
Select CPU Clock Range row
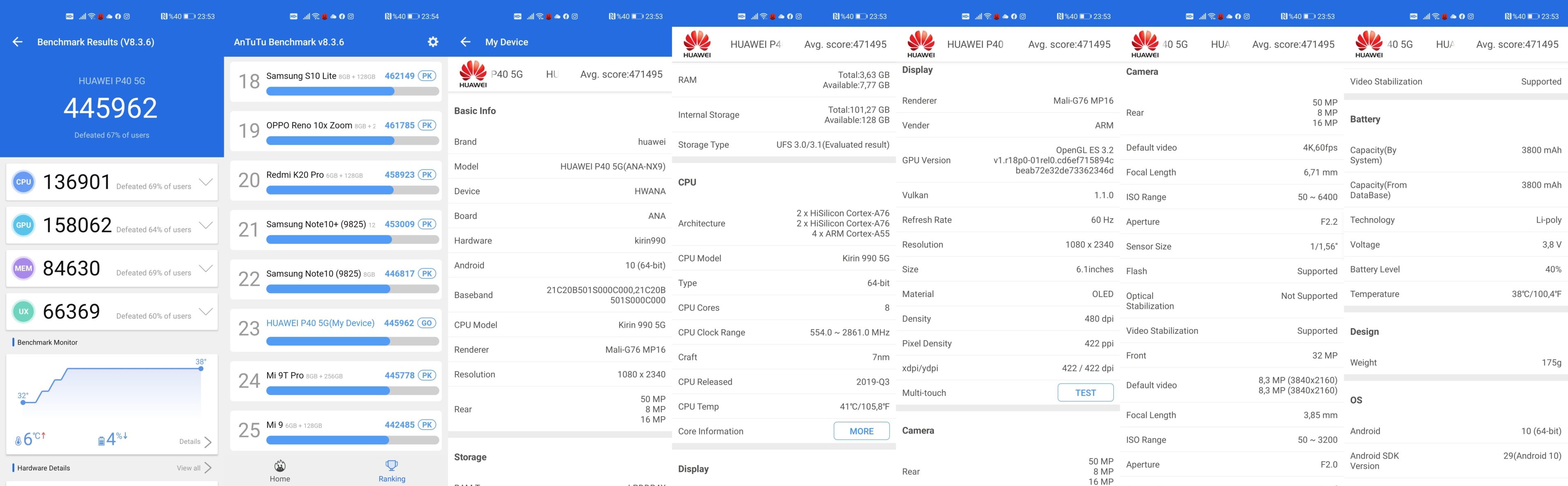pos(784,333)
